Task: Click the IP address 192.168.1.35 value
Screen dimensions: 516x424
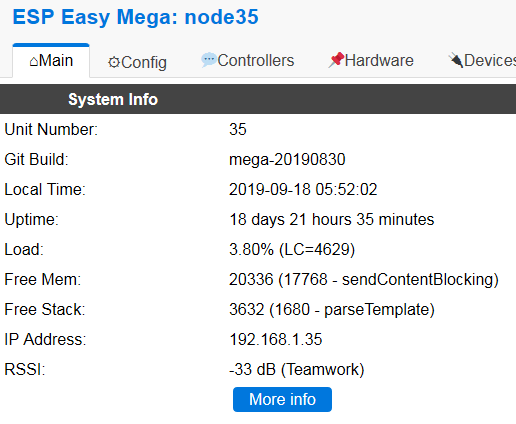Action: click(x=276, y=339)
